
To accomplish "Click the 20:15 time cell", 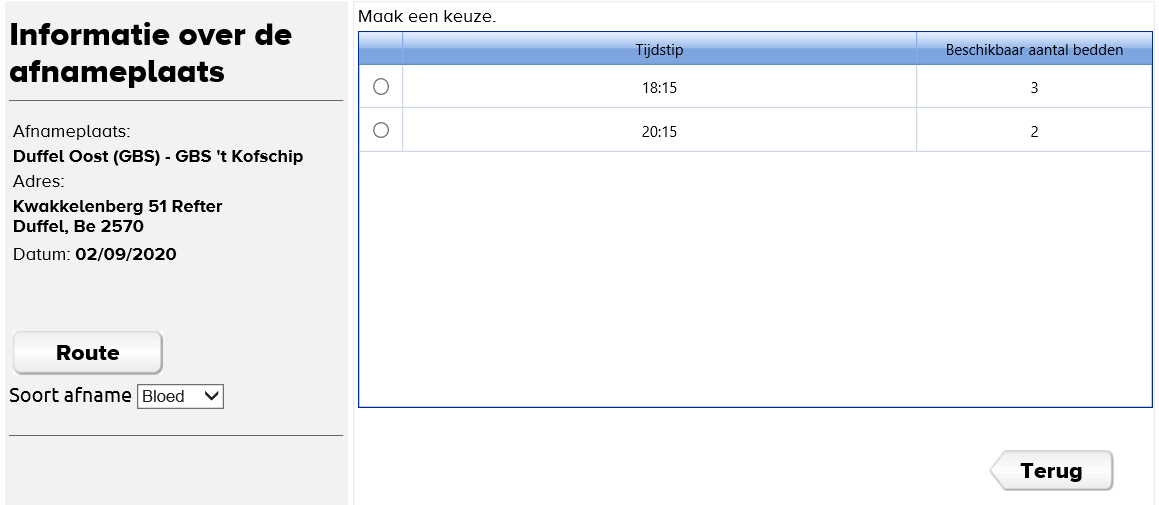I will tap(659, 131).
